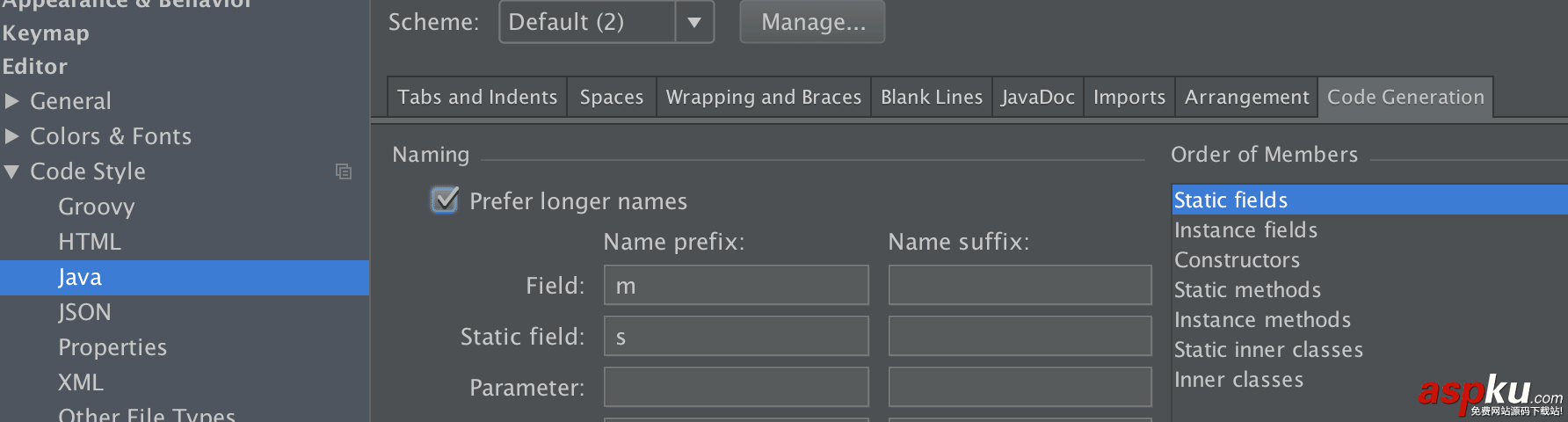Click the Manage... button

(812, 22)
